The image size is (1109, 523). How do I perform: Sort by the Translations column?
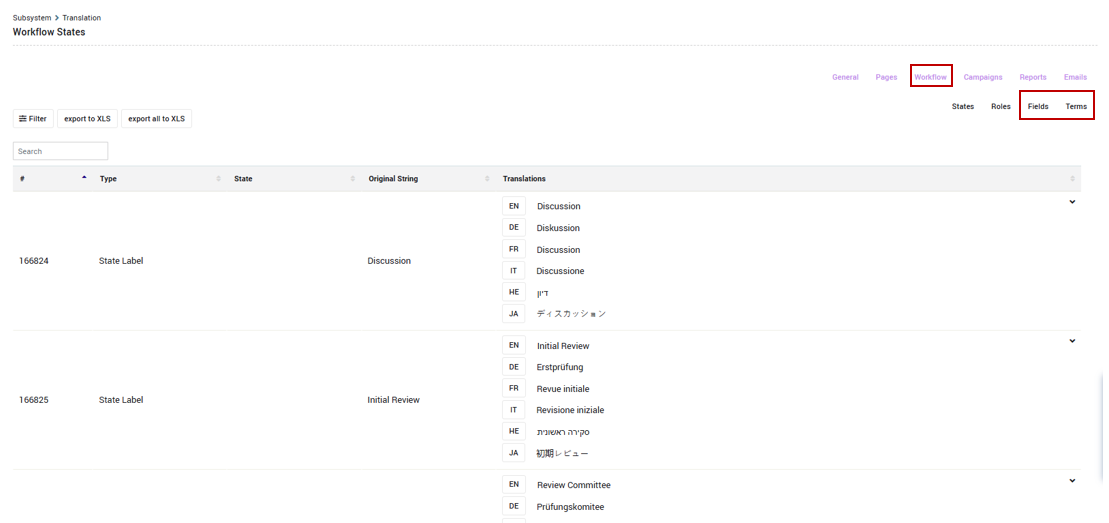point(789,178)
